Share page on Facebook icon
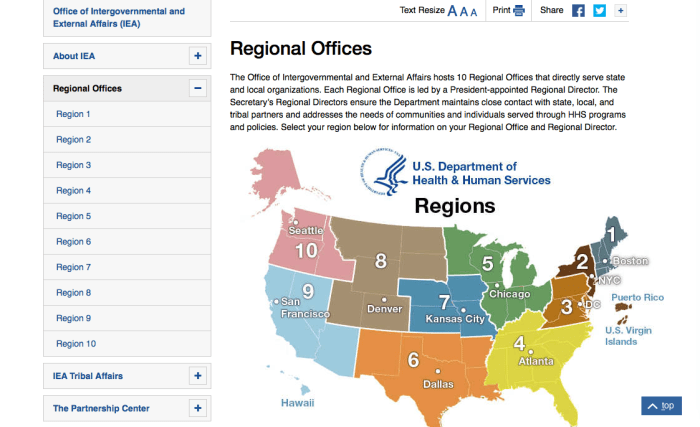700x427 pixels. (x=578, y=11)
